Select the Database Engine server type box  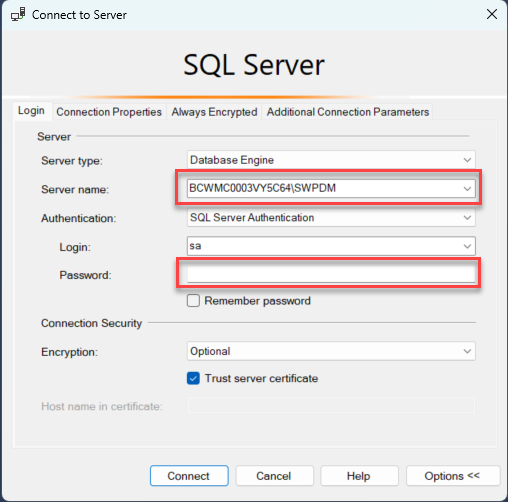(x=331, y=160)
